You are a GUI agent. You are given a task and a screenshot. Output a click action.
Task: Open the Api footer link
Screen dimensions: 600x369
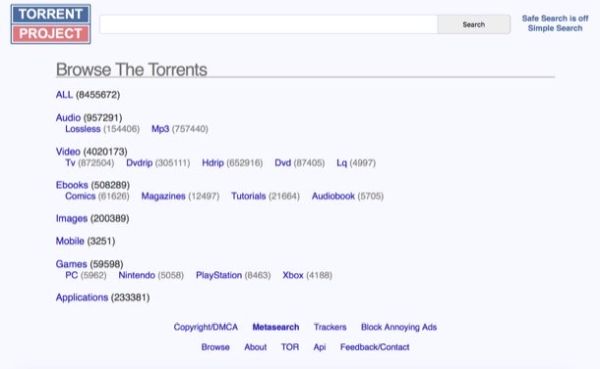320,347
